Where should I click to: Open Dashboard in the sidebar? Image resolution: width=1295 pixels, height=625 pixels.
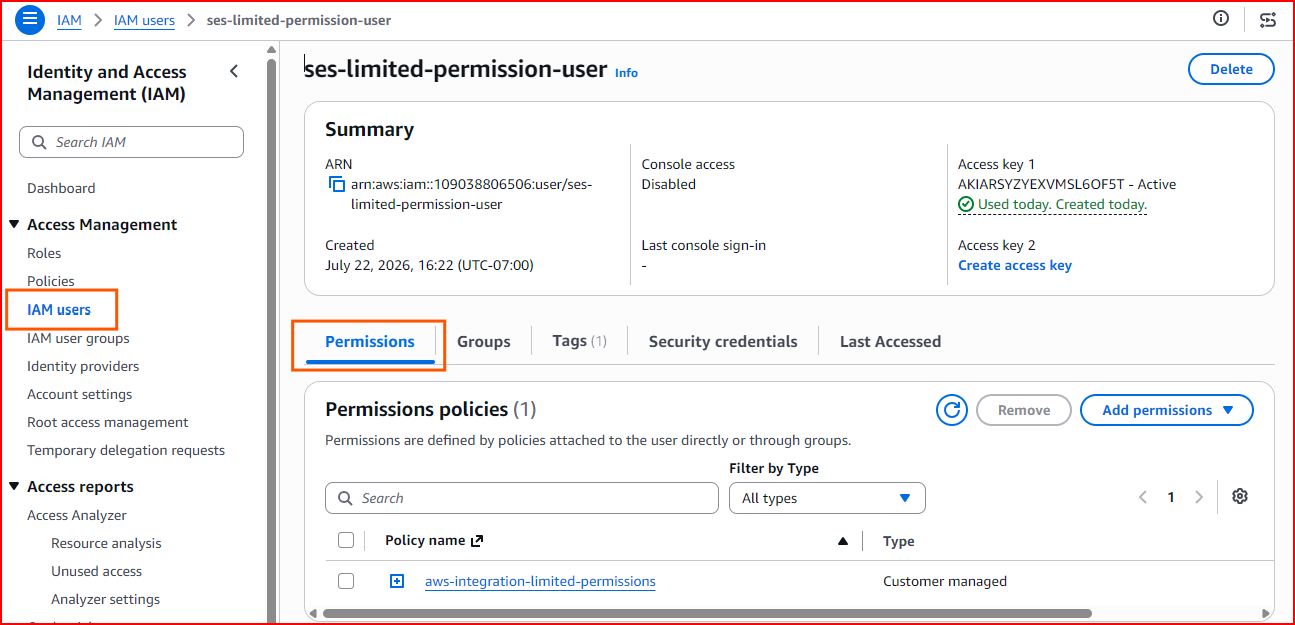(61, 188)
